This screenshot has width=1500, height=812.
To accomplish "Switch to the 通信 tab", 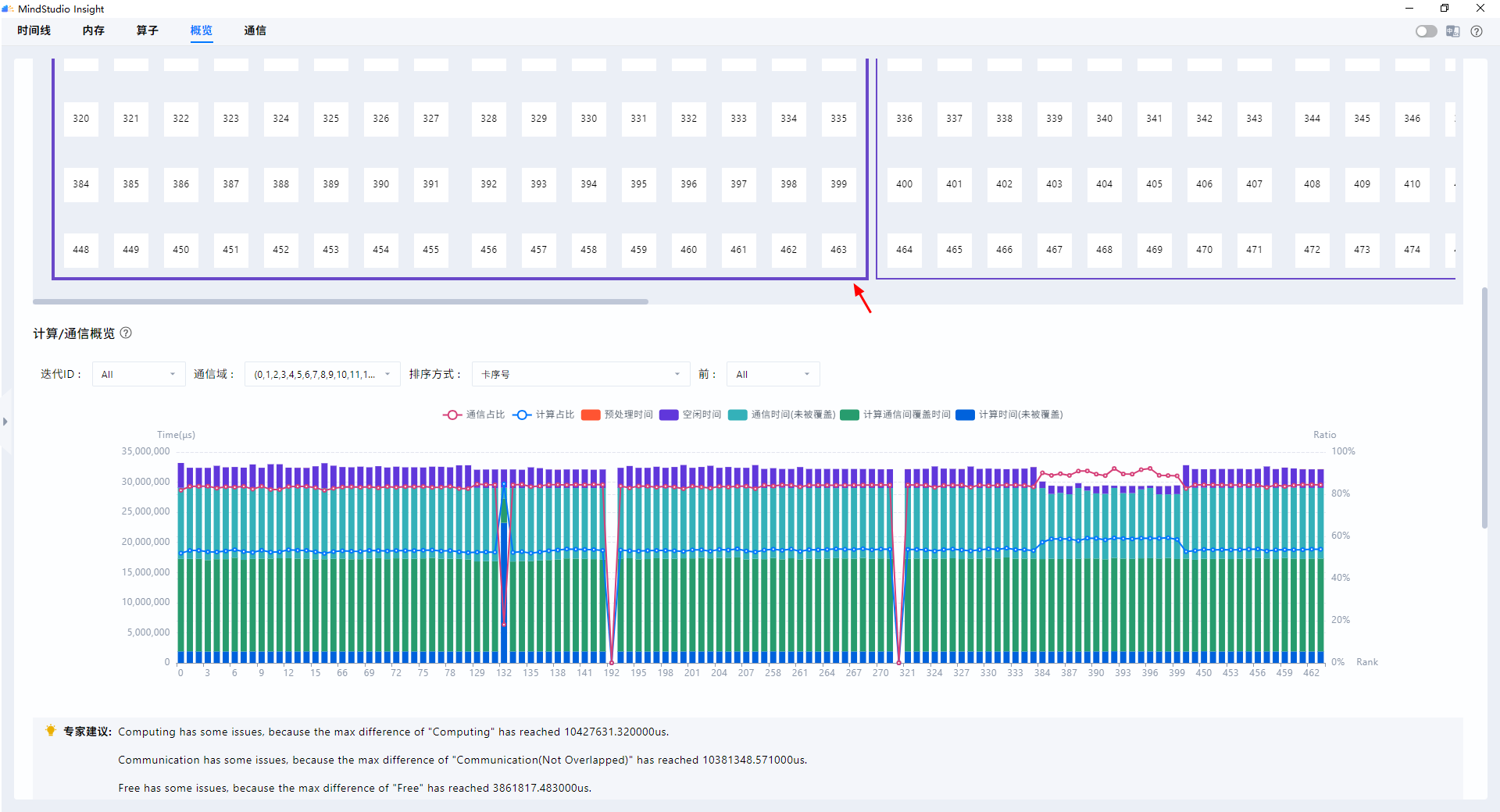I will tap(255, 30).
